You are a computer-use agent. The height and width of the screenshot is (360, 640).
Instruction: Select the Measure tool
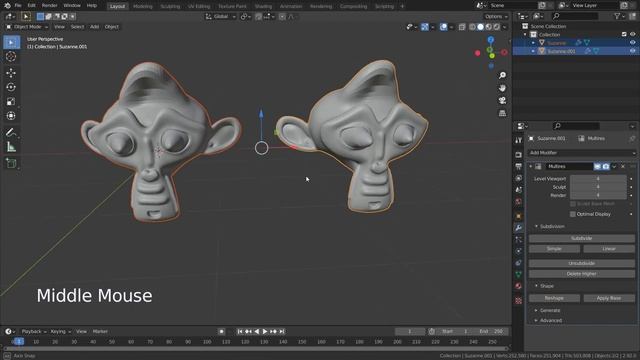11,147
